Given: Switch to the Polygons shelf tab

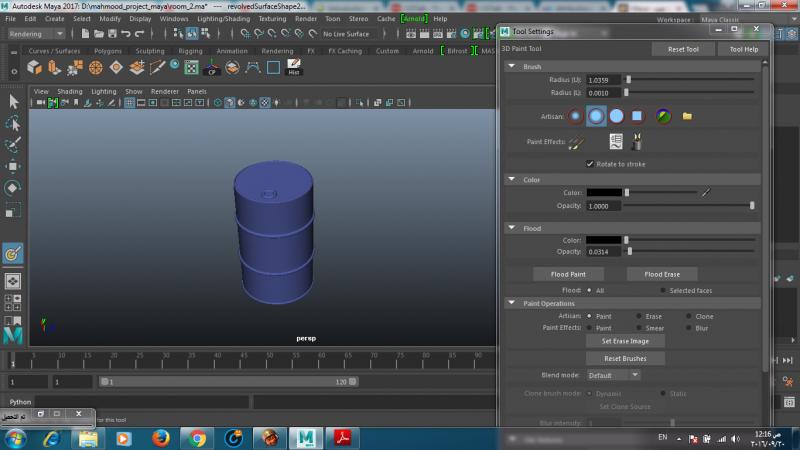Looking at the screenshot, I should tap(108, 51).
